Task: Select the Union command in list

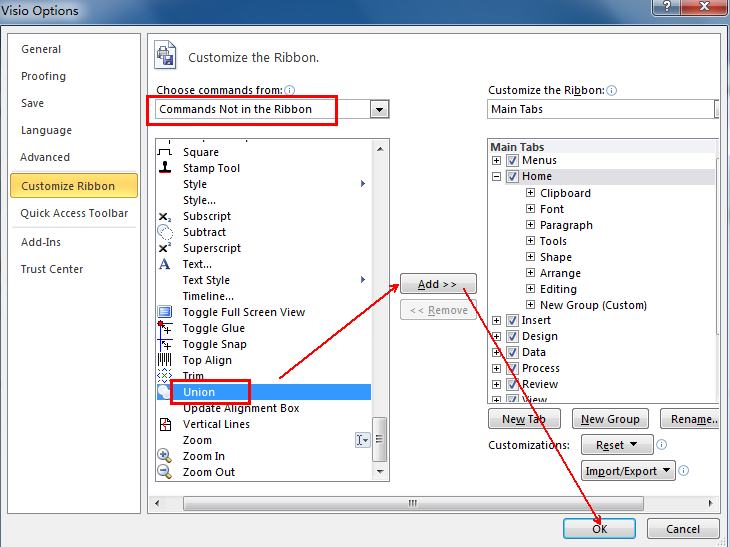Action: coord(264,392)
